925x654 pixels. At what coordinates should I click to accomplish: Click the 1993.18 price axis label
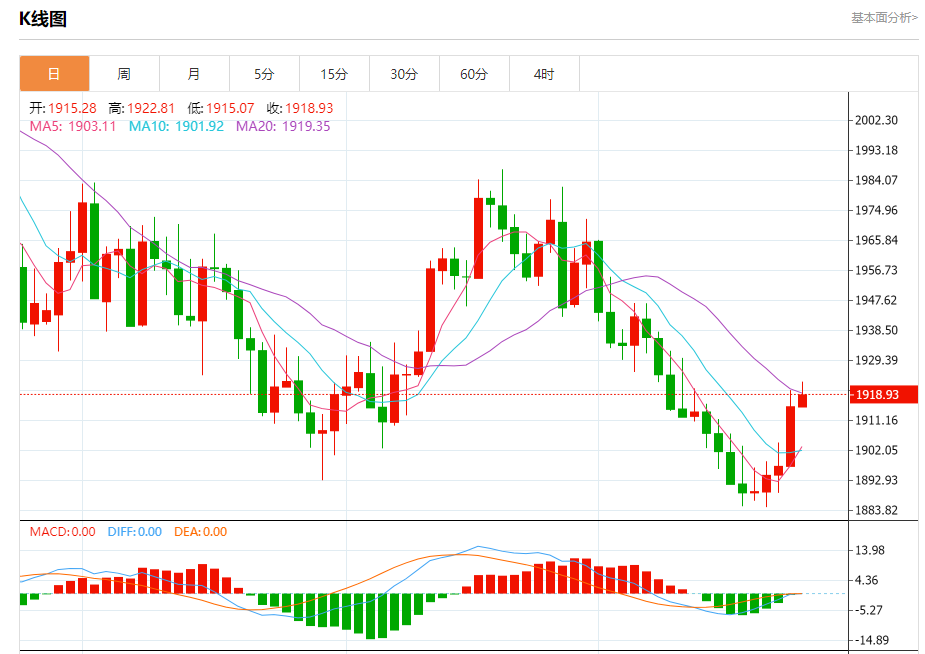point(877,150)
